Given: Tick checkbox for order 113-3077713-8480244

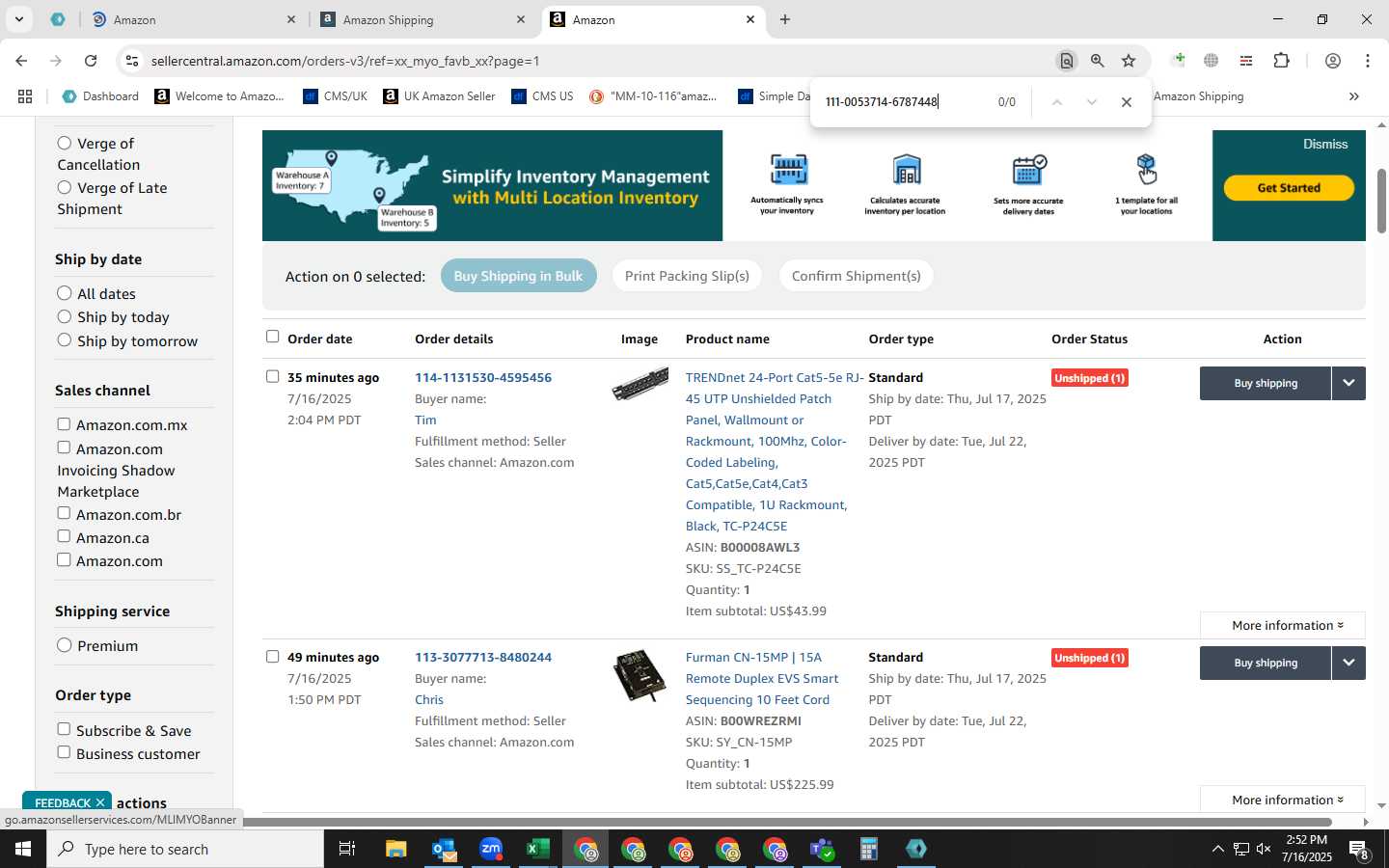Looking at the screenshot, I should tap(272, 657).
